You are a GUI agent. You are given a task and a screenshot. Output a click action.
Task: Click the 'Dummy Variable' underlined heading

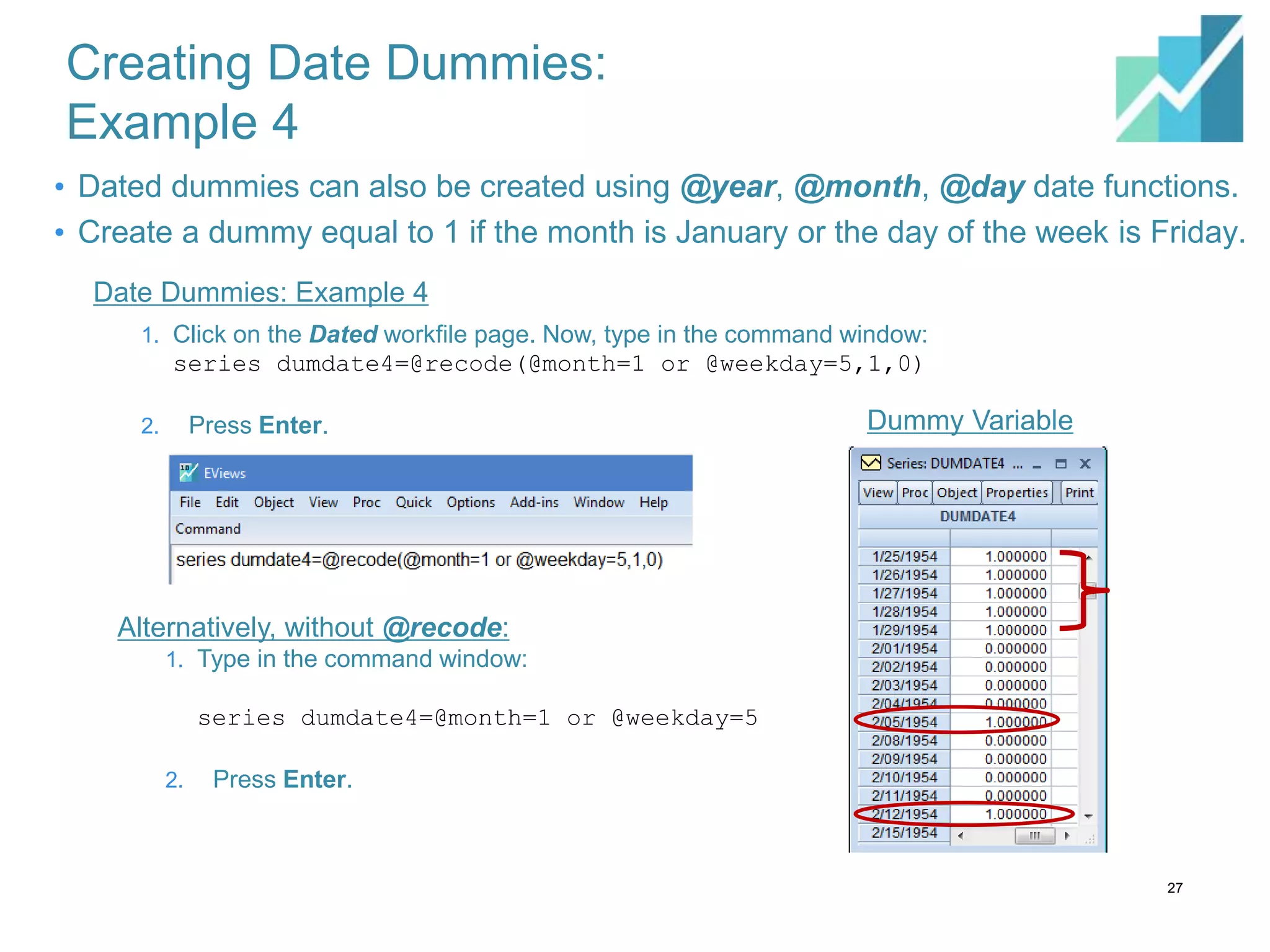(970, 421)
